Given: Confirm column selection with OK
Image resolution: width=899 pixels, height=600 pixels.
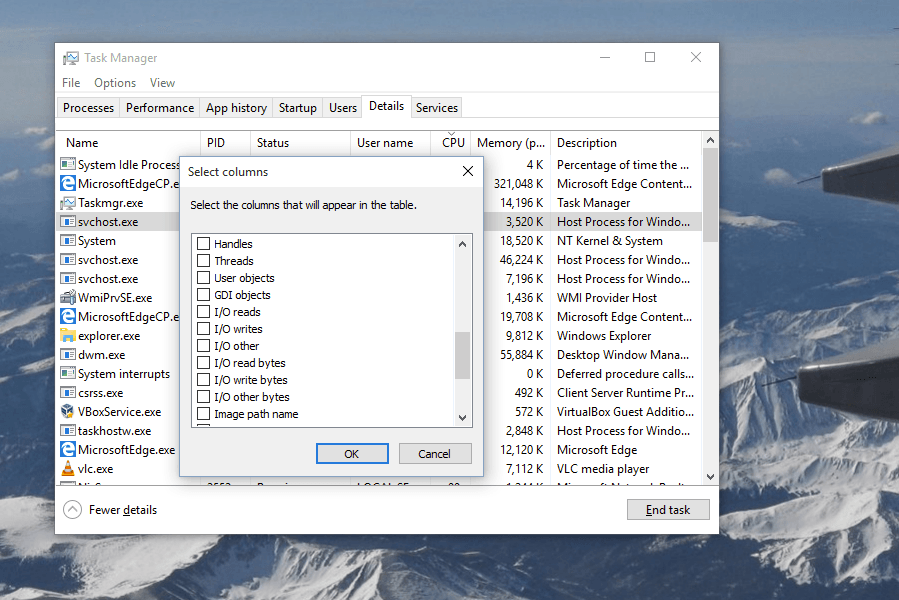Looking at the screenshot, I should [352, 454].
